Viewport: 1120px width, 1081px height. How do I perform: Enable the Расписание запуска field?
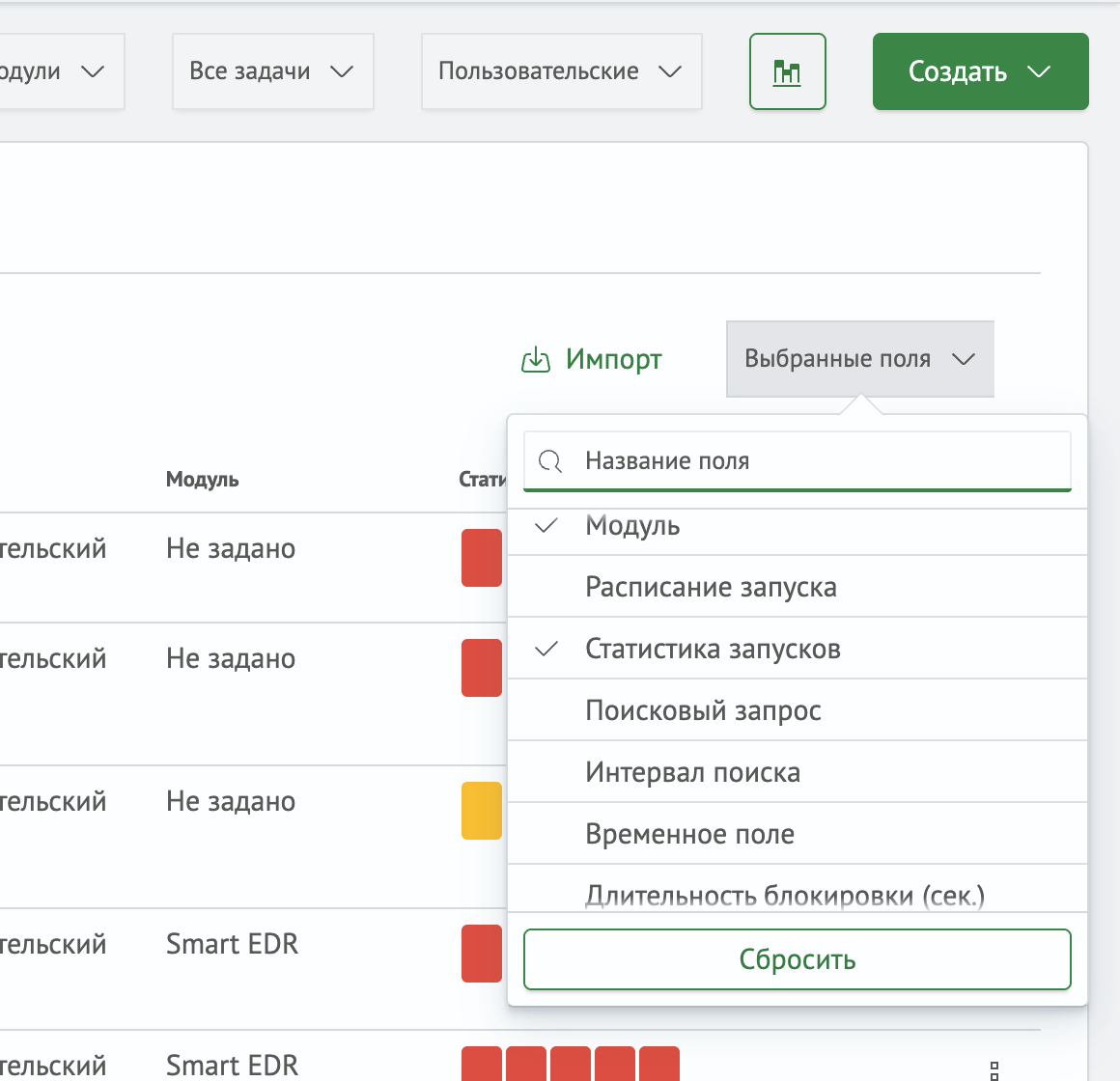pos(798,587)
